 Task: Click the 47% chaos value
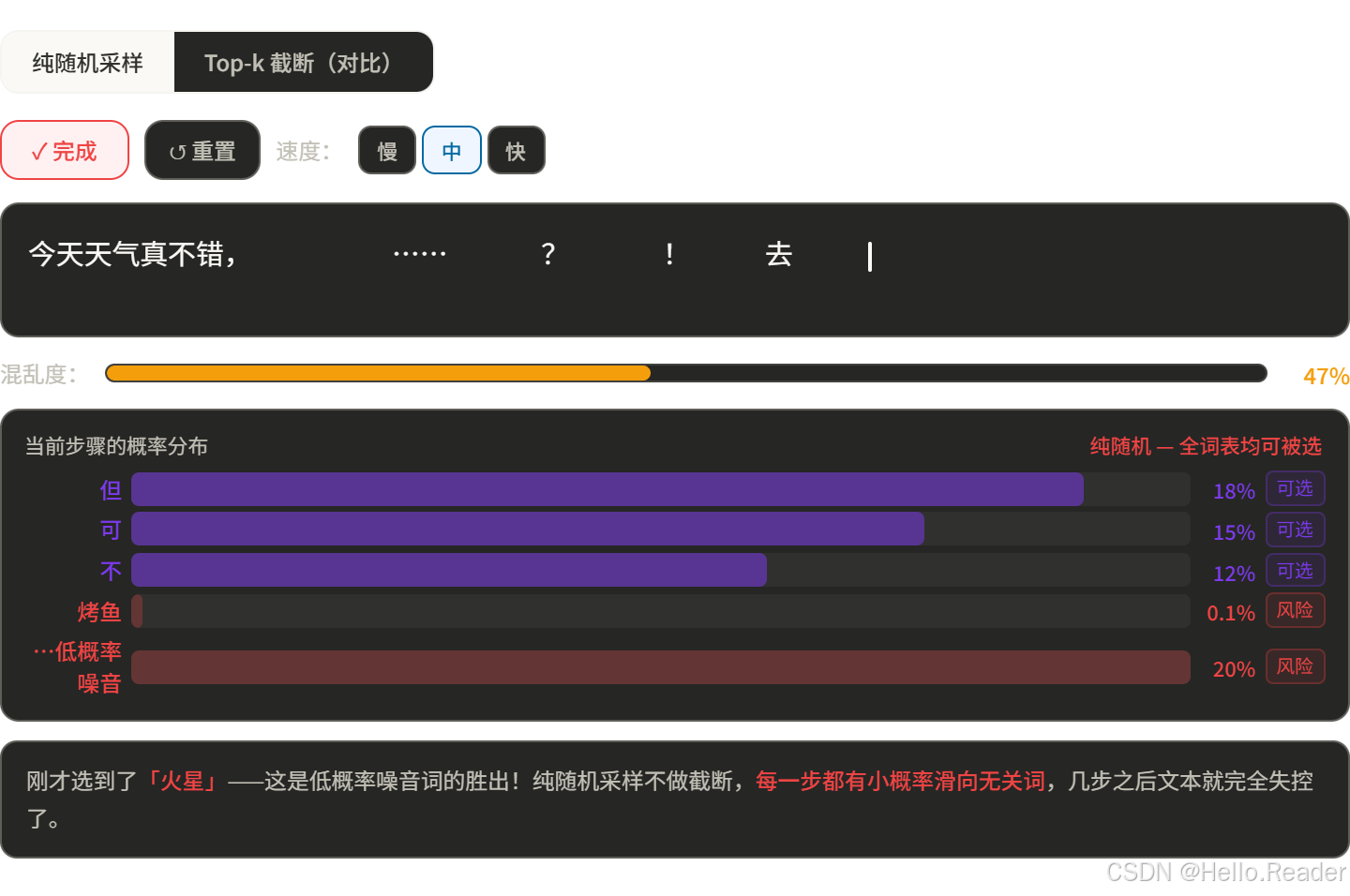coord(1326,376)
